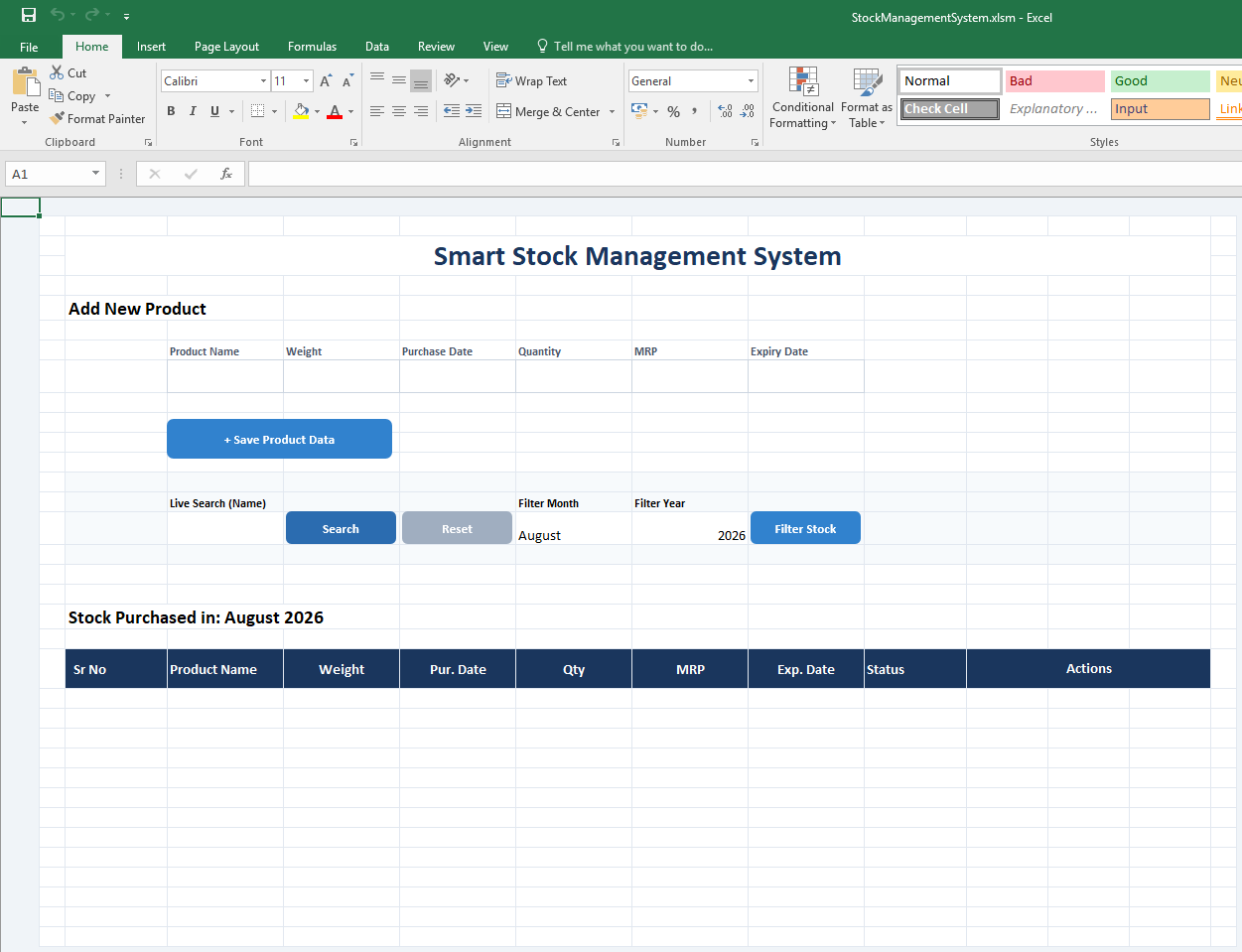Select Middle Align icon
The width and height of the screenshot is (1242, 952).
tap(399, 80)
